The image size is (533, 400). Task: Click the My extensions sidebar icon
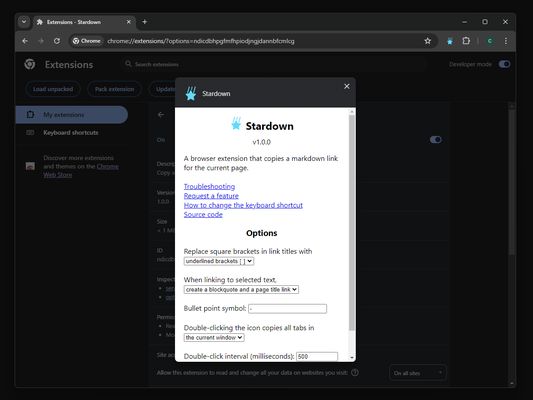point(30,115)
